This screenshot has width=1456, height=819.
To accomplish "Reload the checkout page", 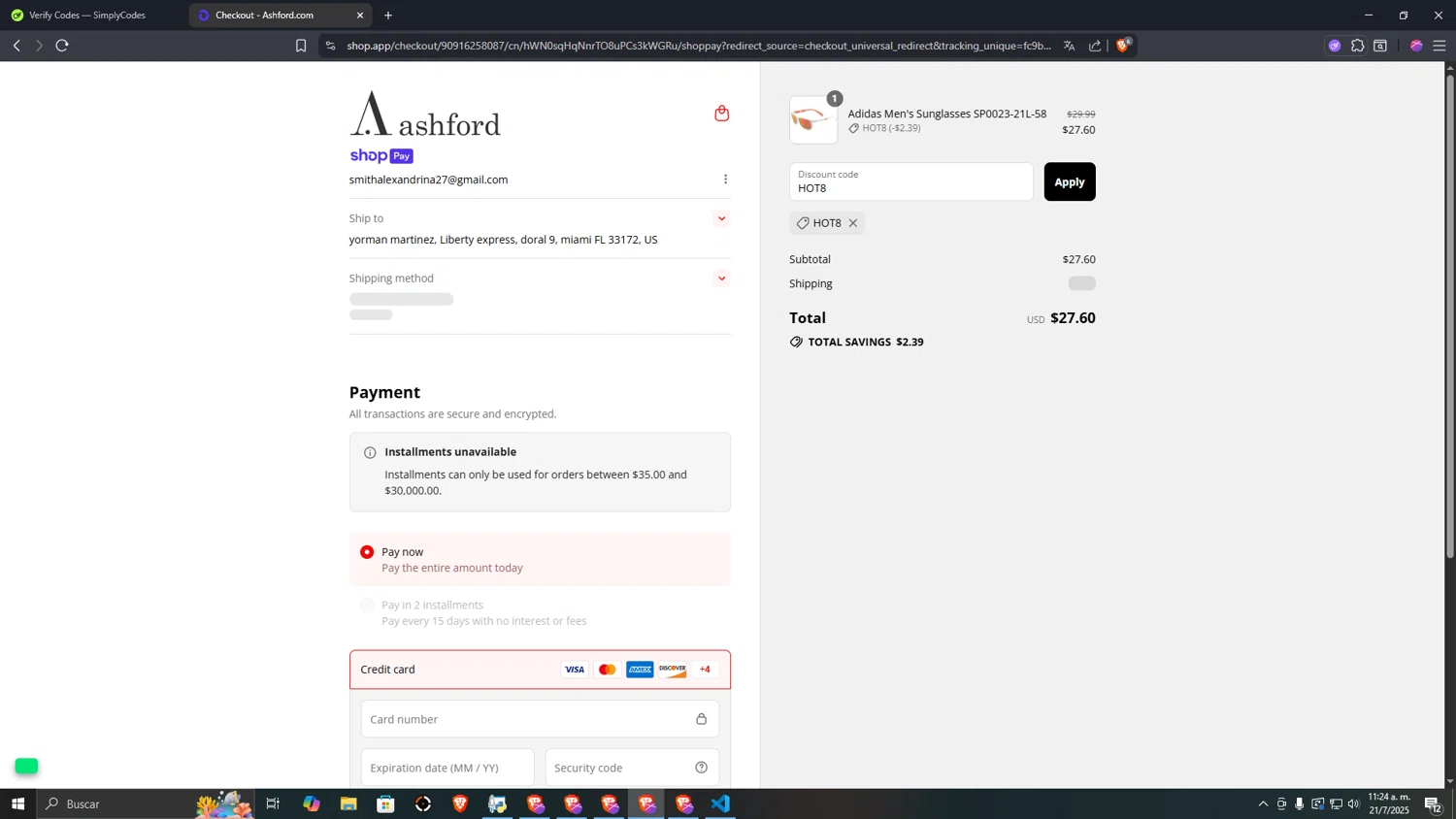I will coord(62,46).
